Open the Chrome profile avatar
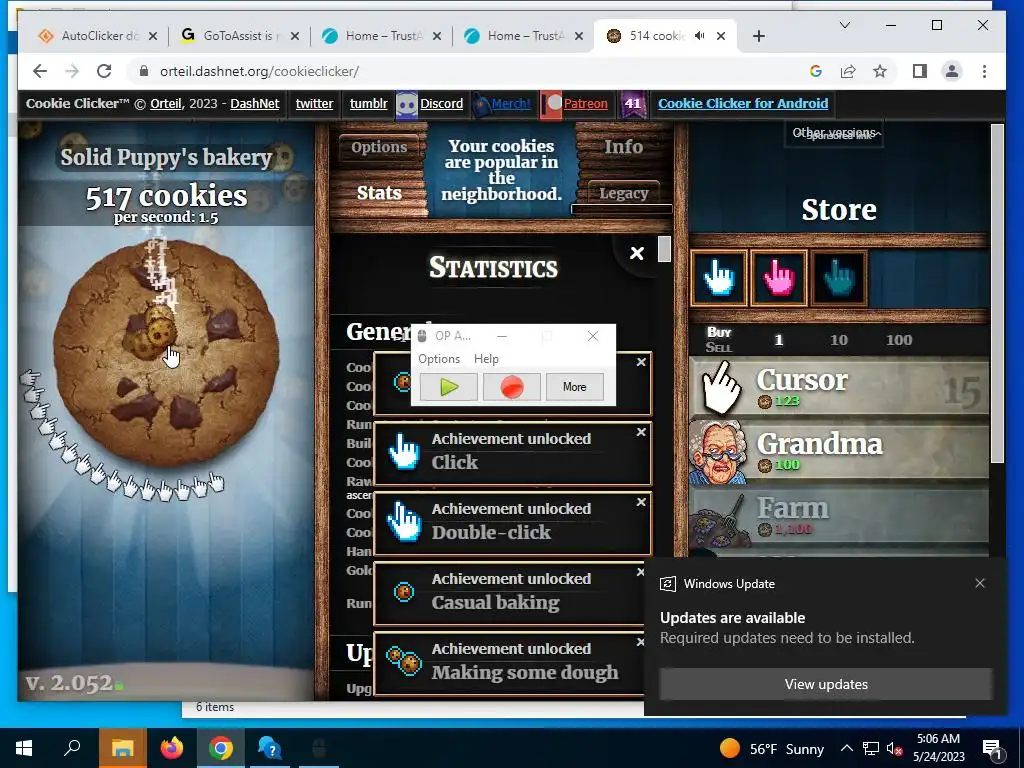 (x=952, y=71)
